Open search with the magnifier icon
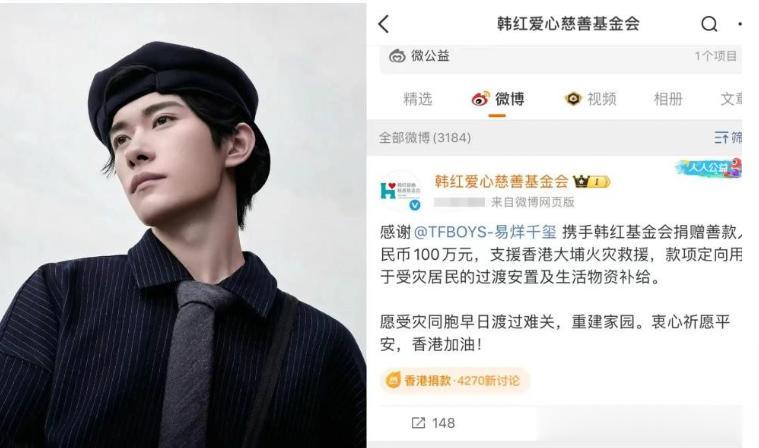This screenshot has height=448, width=759. (x=709, y=24)
